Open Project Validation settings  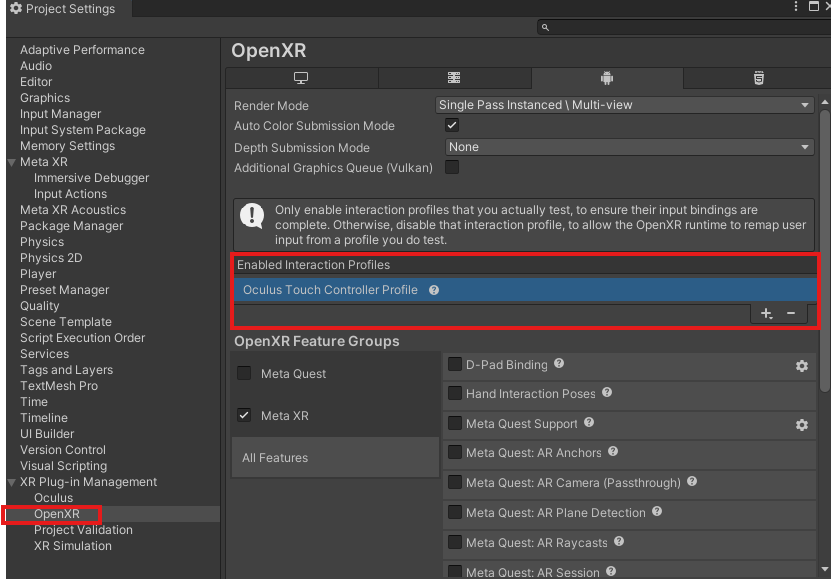[83, 530]
